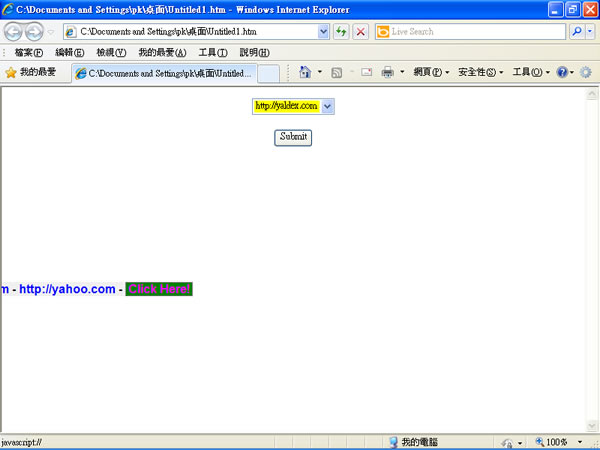Click 我的電腦 zone in status bar

[413, 442]
